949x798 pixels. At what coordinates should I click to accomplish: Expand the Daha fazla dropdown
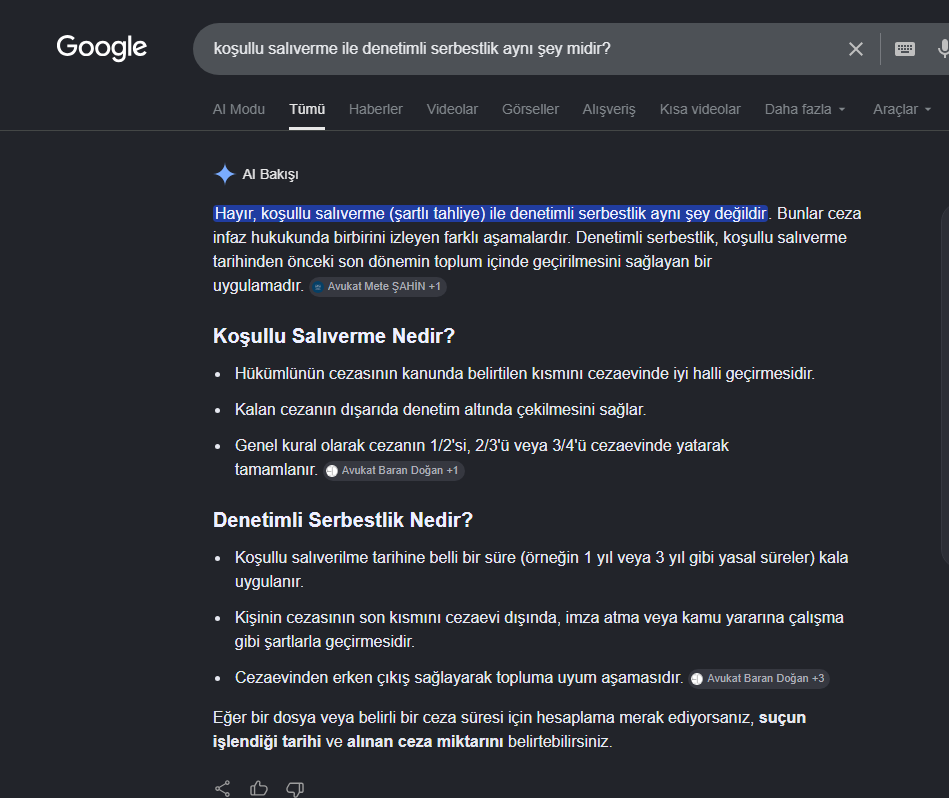[804, 110]
